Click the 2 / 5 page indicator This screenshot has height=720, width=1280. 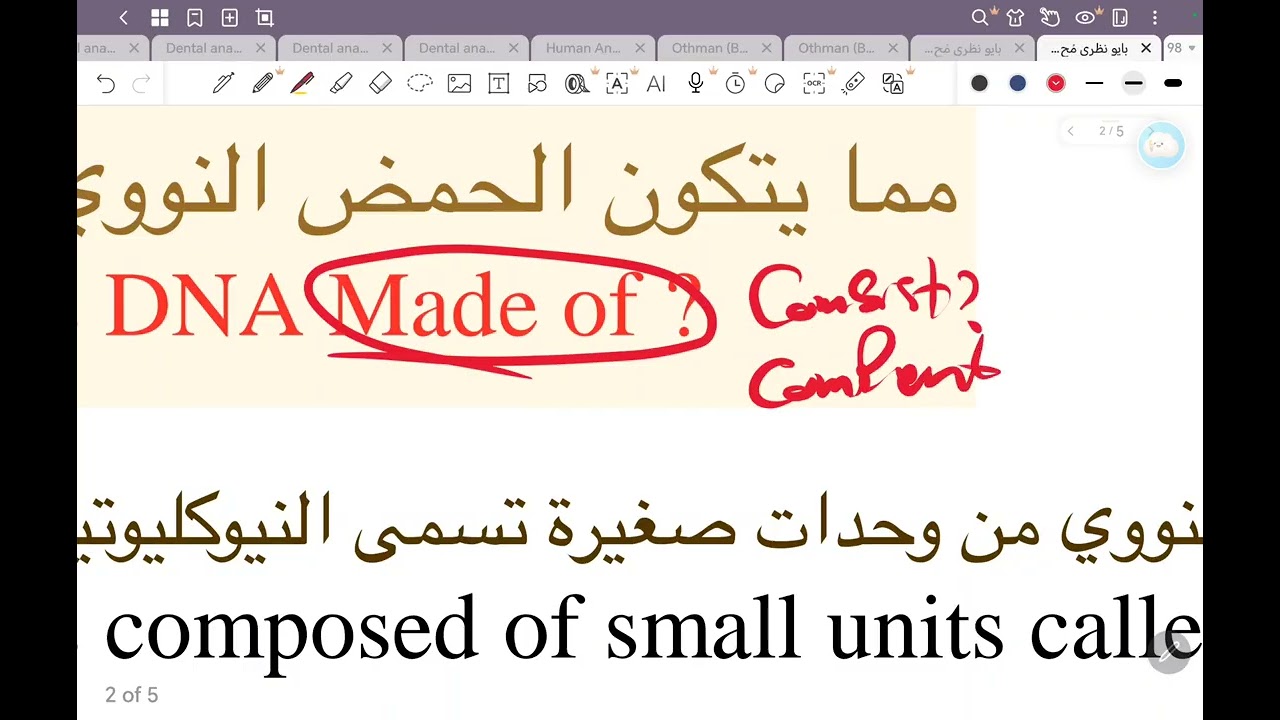click(x=1111, y=131)
